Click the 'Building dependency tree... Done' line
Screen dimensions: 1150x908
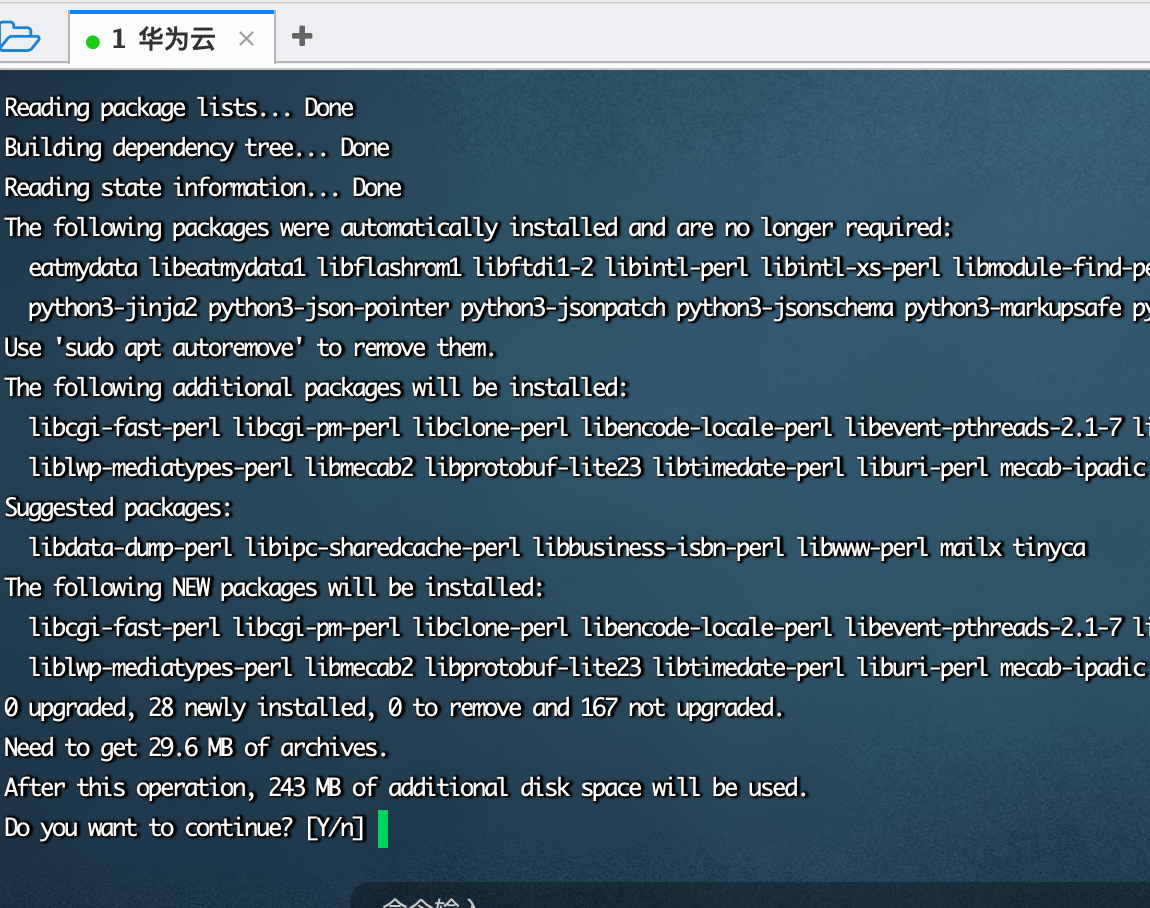[x=197, y=148]
